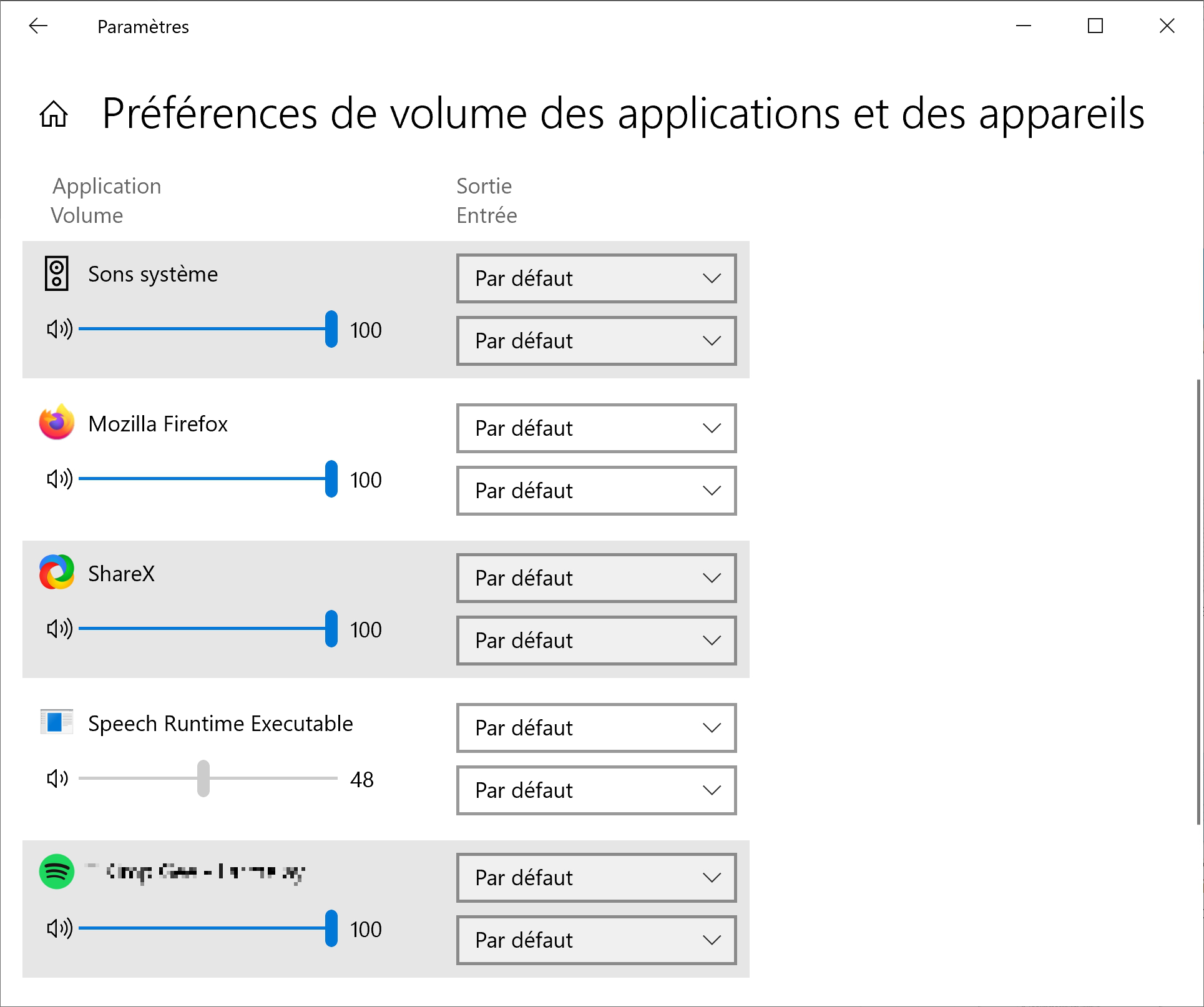Click the Spotify app icon
Viewport: 1204px width, 1007px height.
tap(57, 872)
